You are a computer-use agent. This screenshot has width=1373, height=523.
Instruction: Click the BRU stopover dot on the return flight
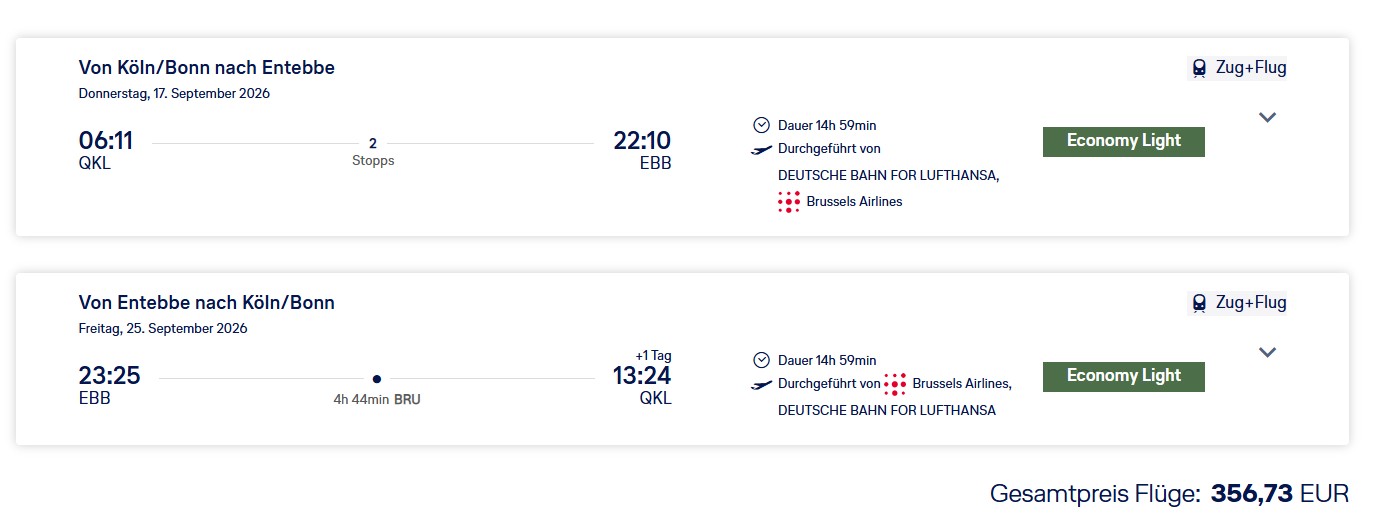click(x=376, y=379)
